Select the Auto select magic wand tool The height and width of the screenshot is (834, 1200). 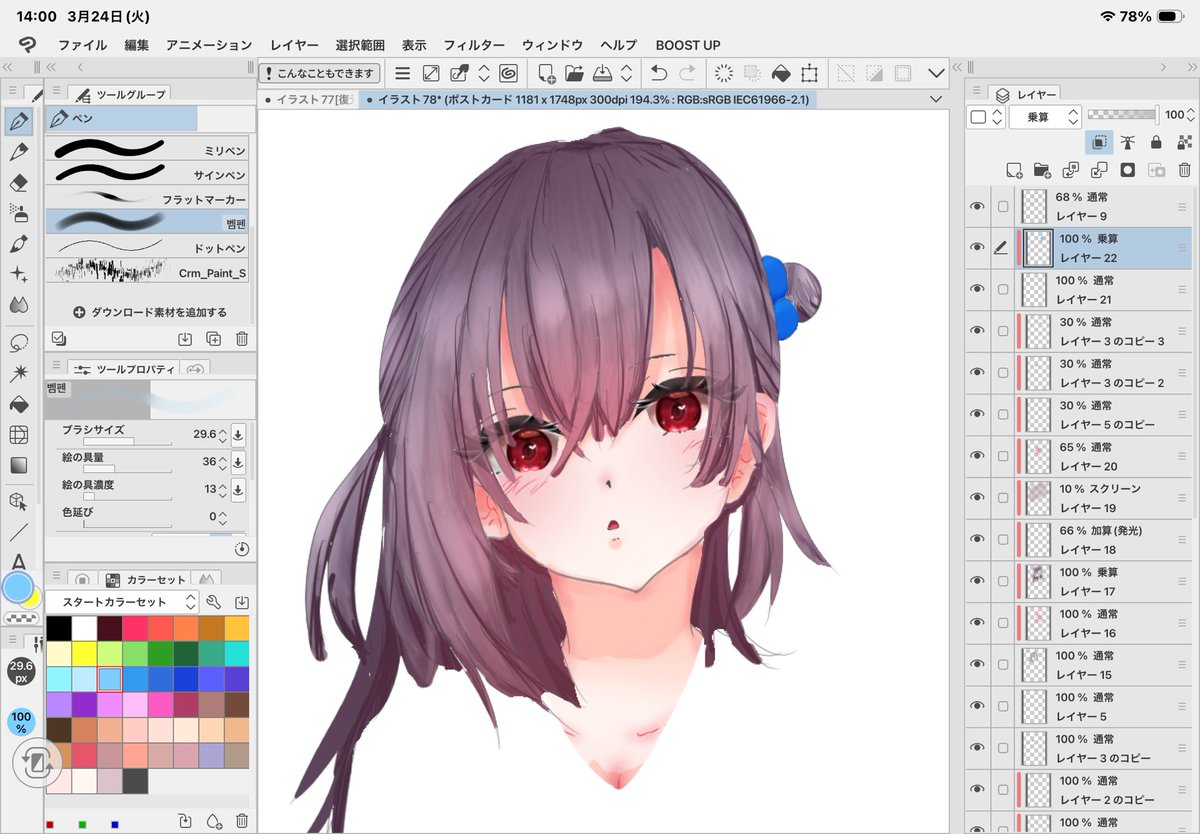pos(18,373)
